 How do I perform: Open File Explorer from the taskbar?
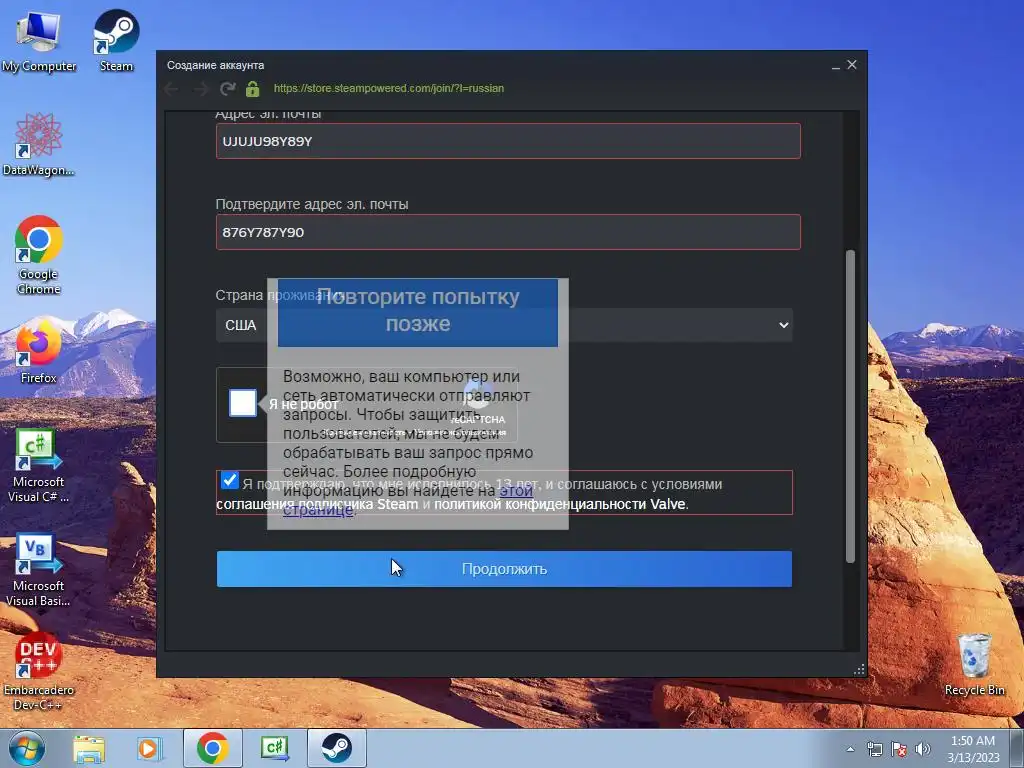(89, 748)
